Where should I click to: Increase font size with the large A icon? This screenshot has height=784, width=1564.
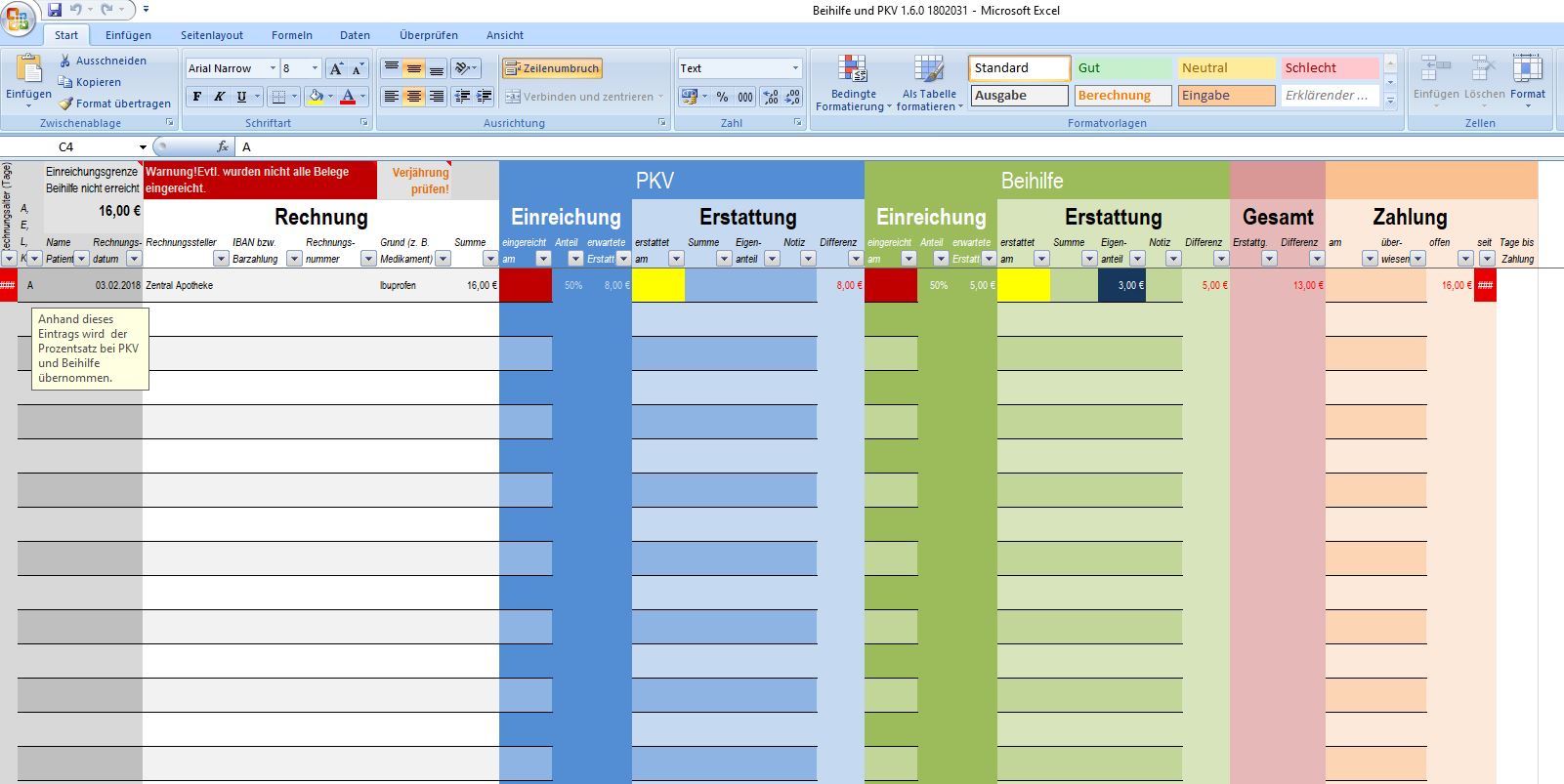pos(336,68)
